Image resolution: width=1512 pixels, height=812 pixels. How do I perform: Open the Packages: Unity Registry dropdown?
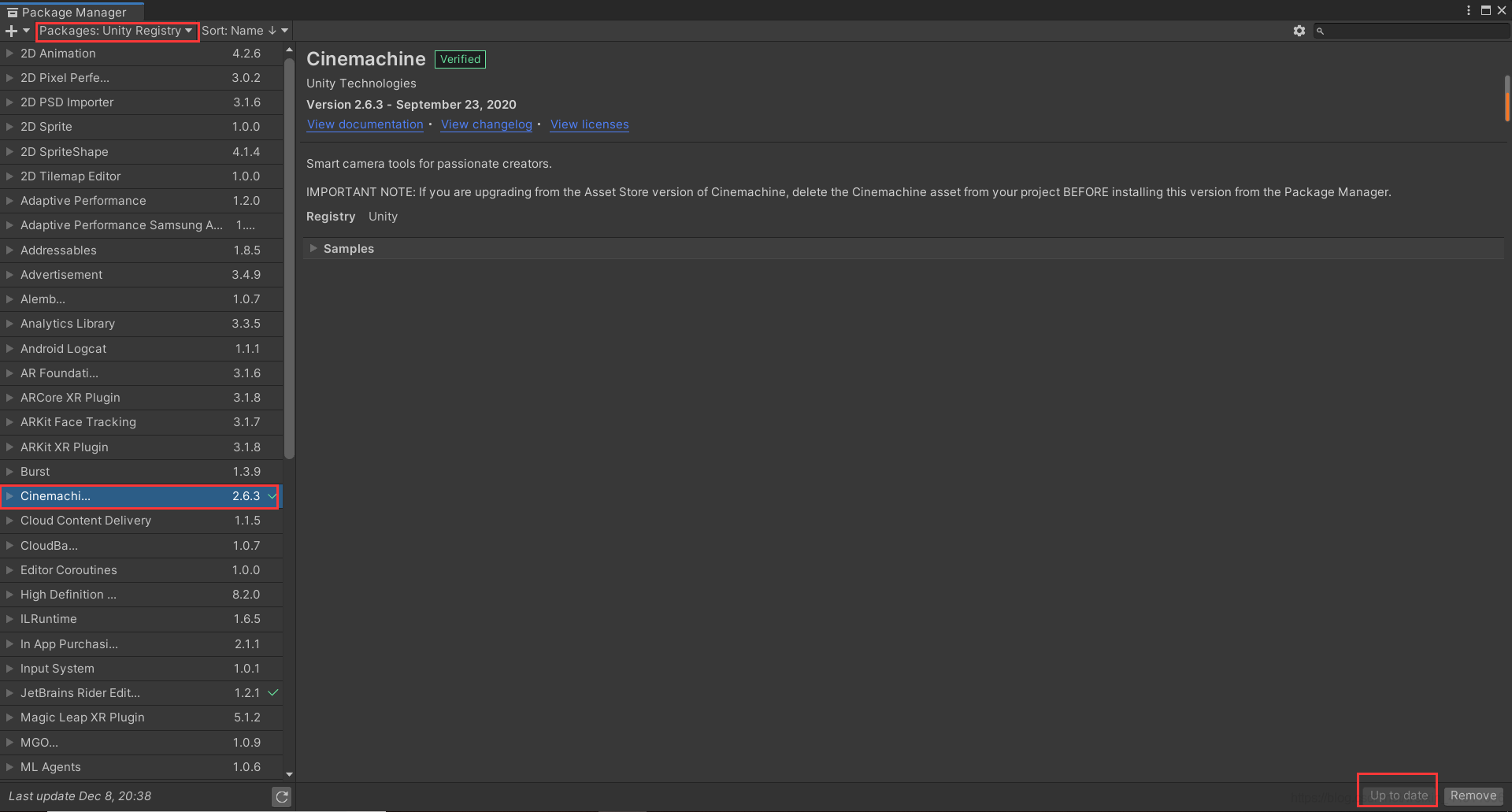117,31
